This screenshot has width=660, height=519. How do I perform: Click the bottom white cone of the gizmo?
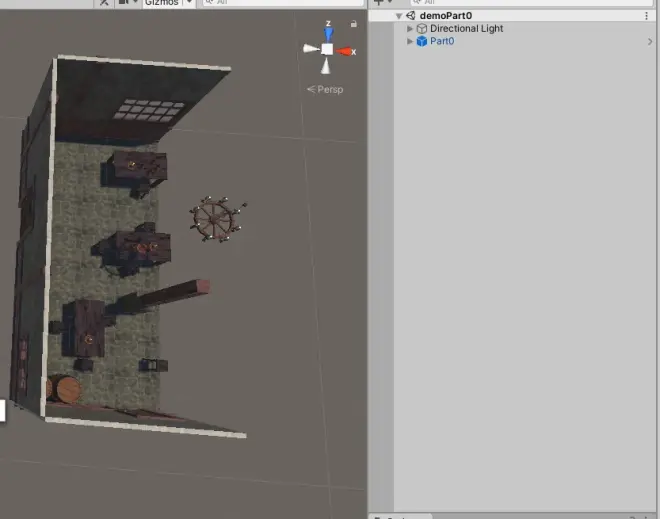pos(326,66)
